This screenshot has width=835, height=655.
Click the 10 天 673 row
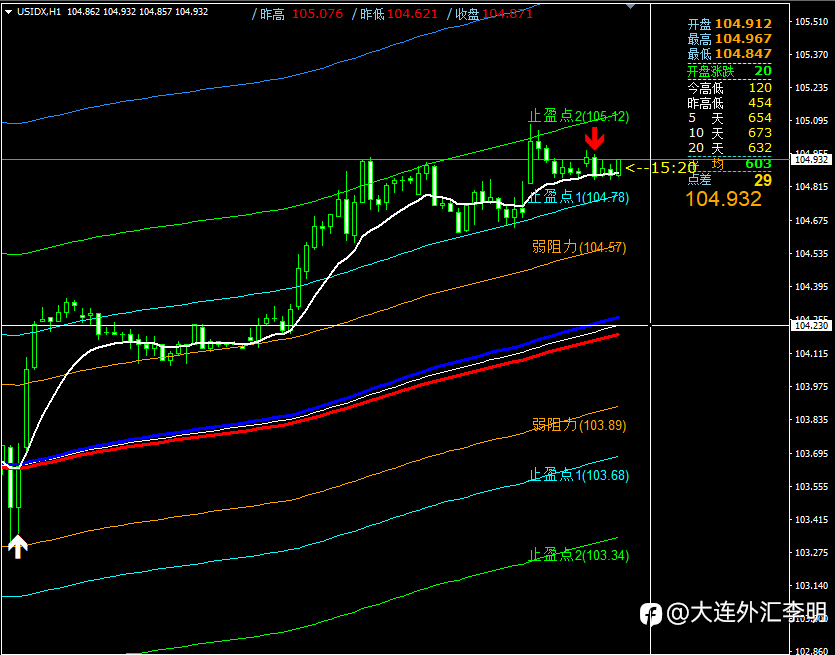tap(729, 133)
